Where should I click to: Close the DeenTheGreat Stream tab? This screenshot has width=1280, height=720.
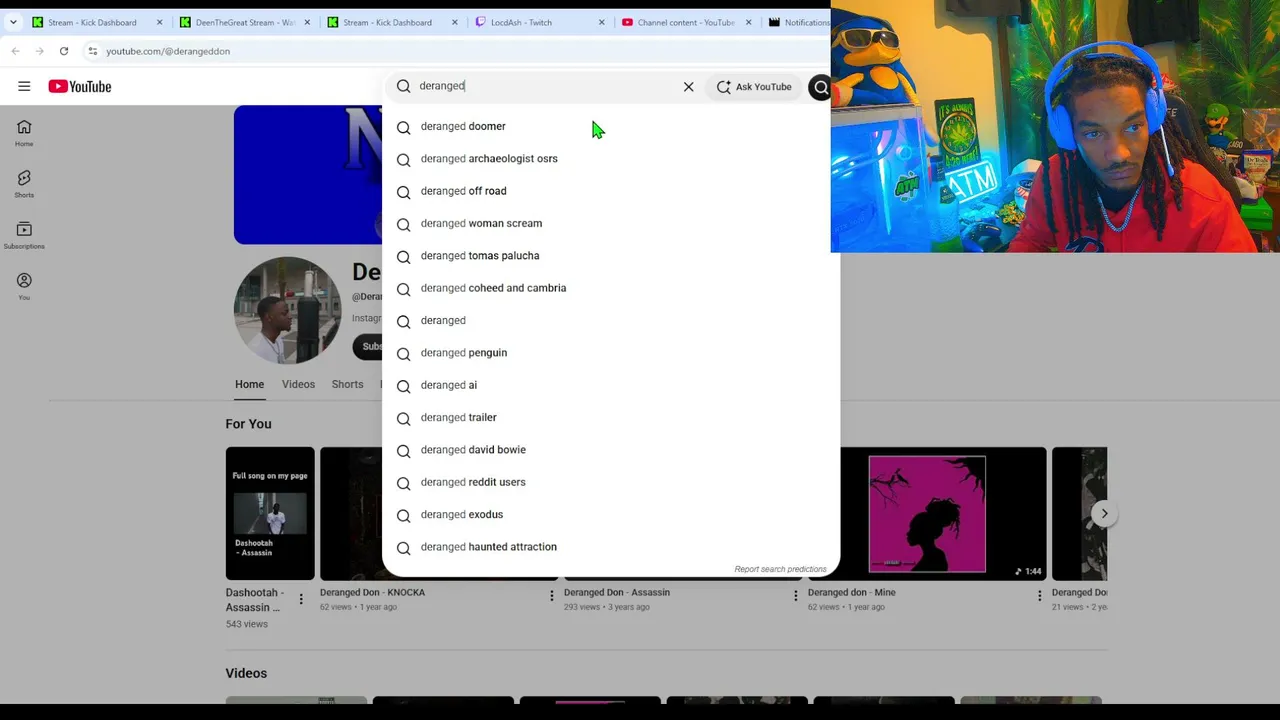pos(307,22)
